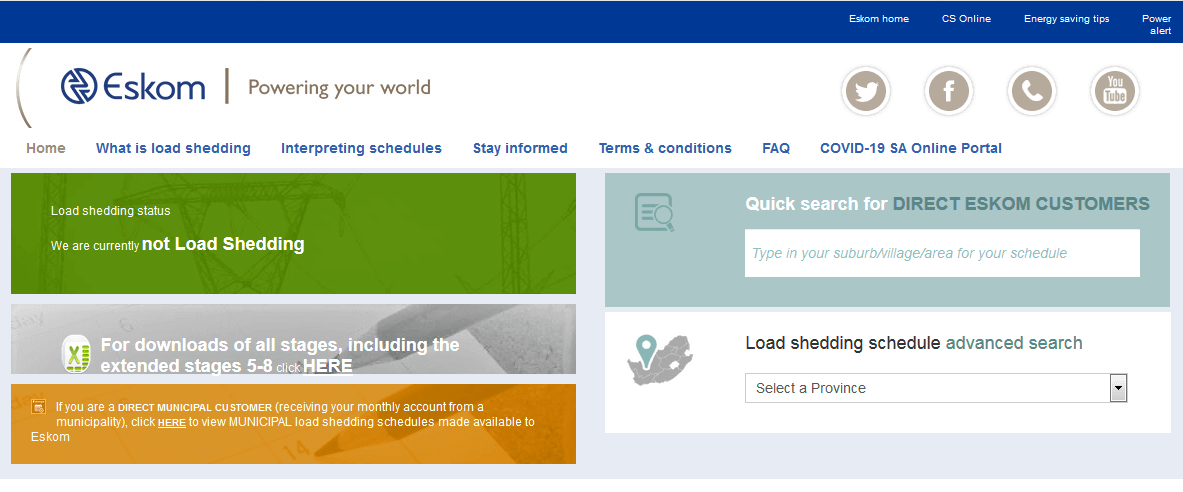Click the suburb/village/area search field
This screenshot has width=1183, height=492.
(x=942, y=253)
